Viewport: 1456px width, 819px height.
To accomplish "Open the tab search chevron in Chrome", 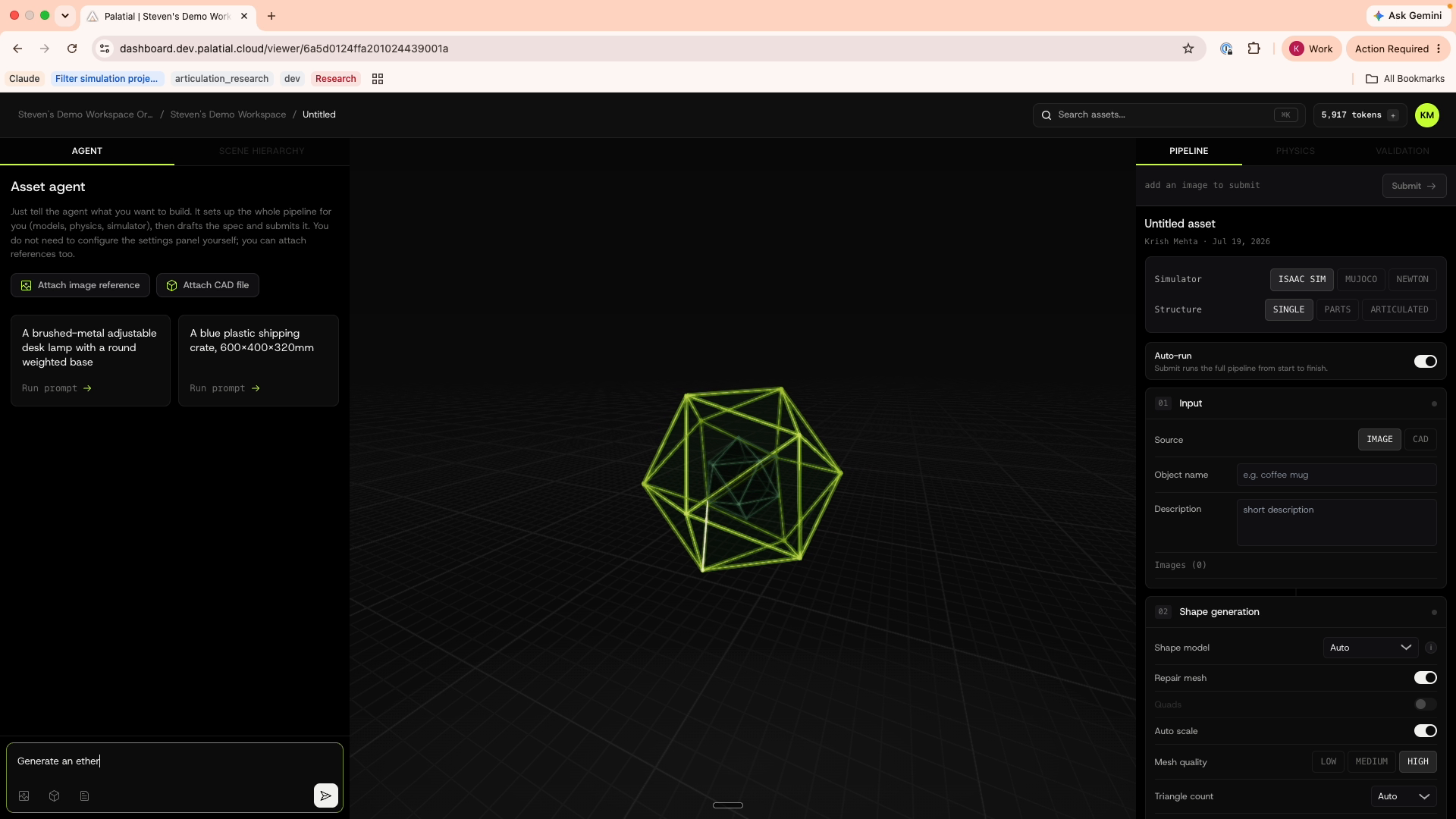I will (65, 15).
